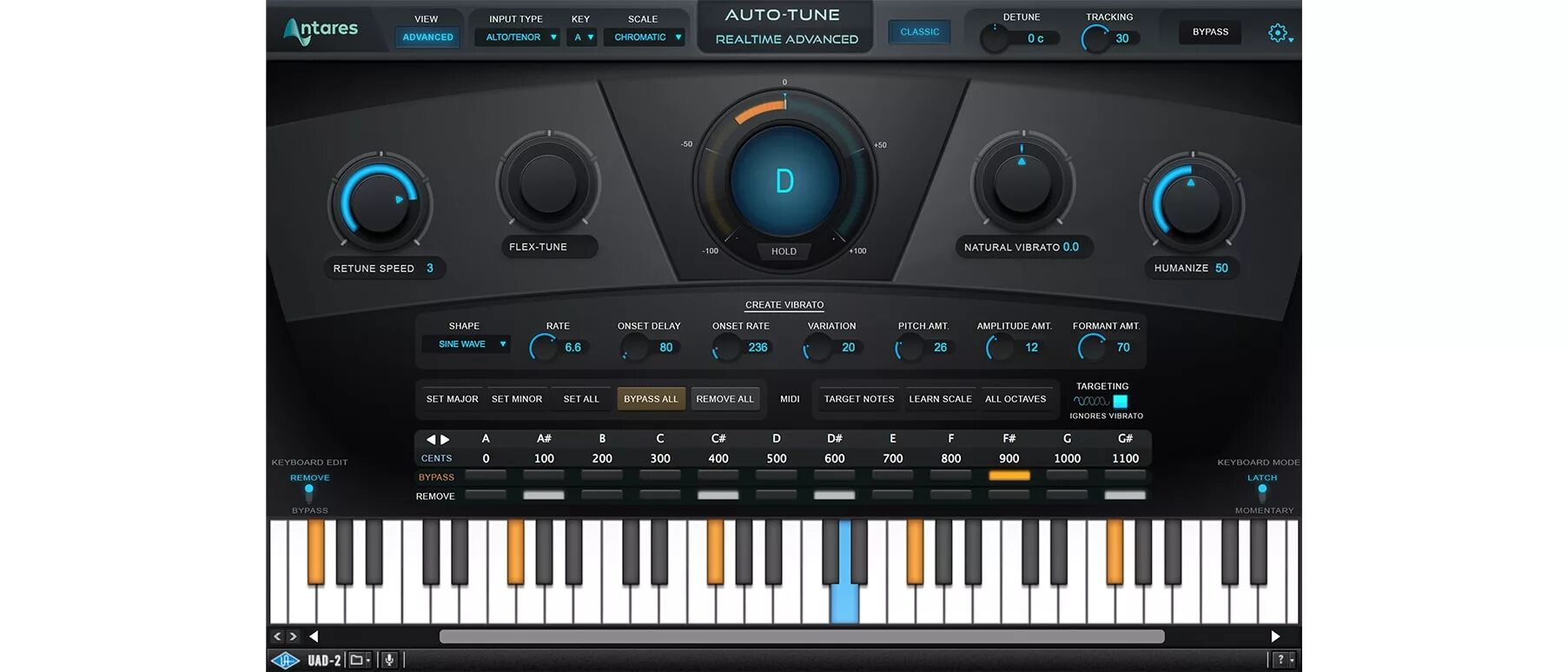Click the Detune knob
This screenshot has width=1568, height=672.
tap(996, 38)
